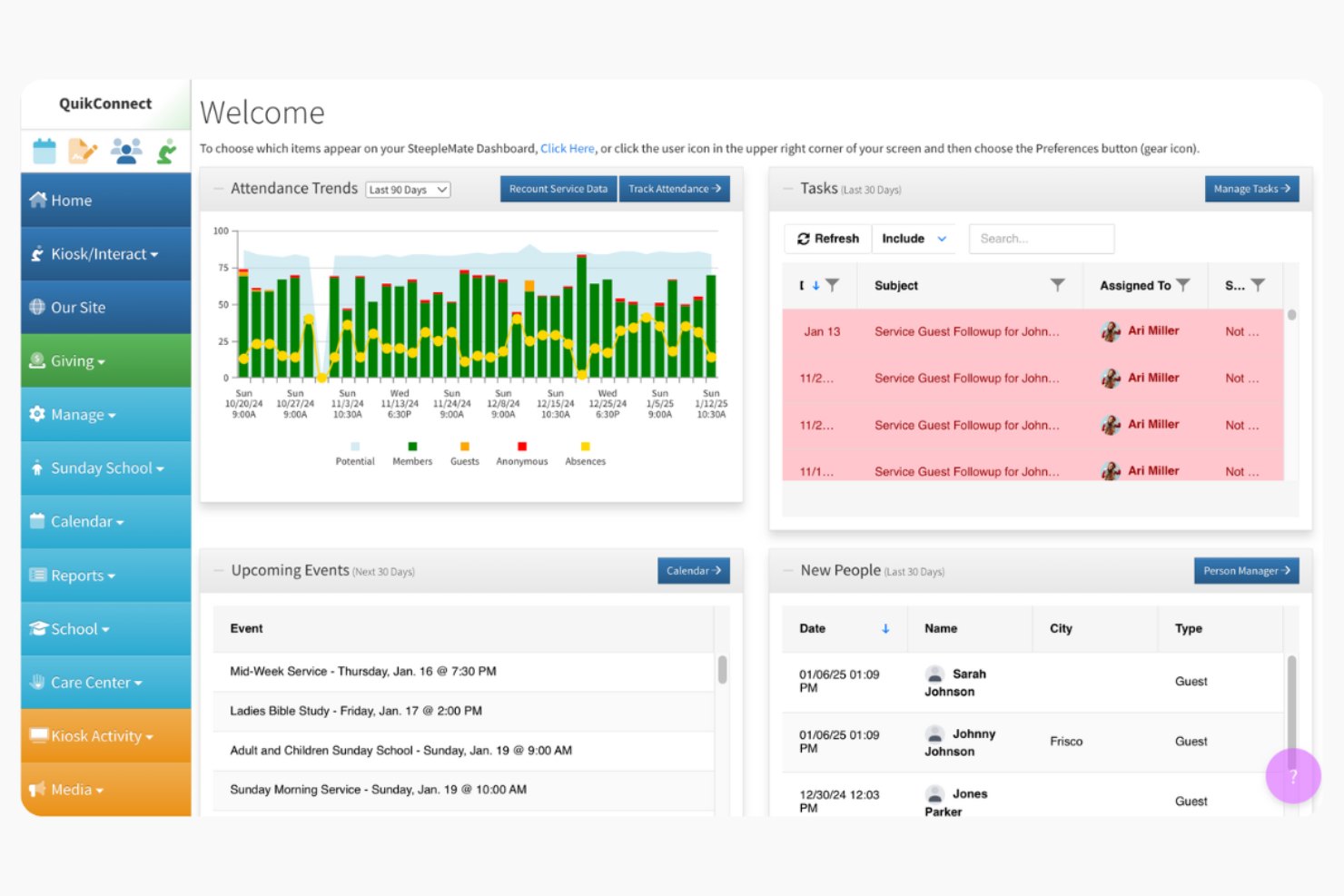Refresh the Tasks list
Screen dimensions: 1344x896
pos(828,239)
